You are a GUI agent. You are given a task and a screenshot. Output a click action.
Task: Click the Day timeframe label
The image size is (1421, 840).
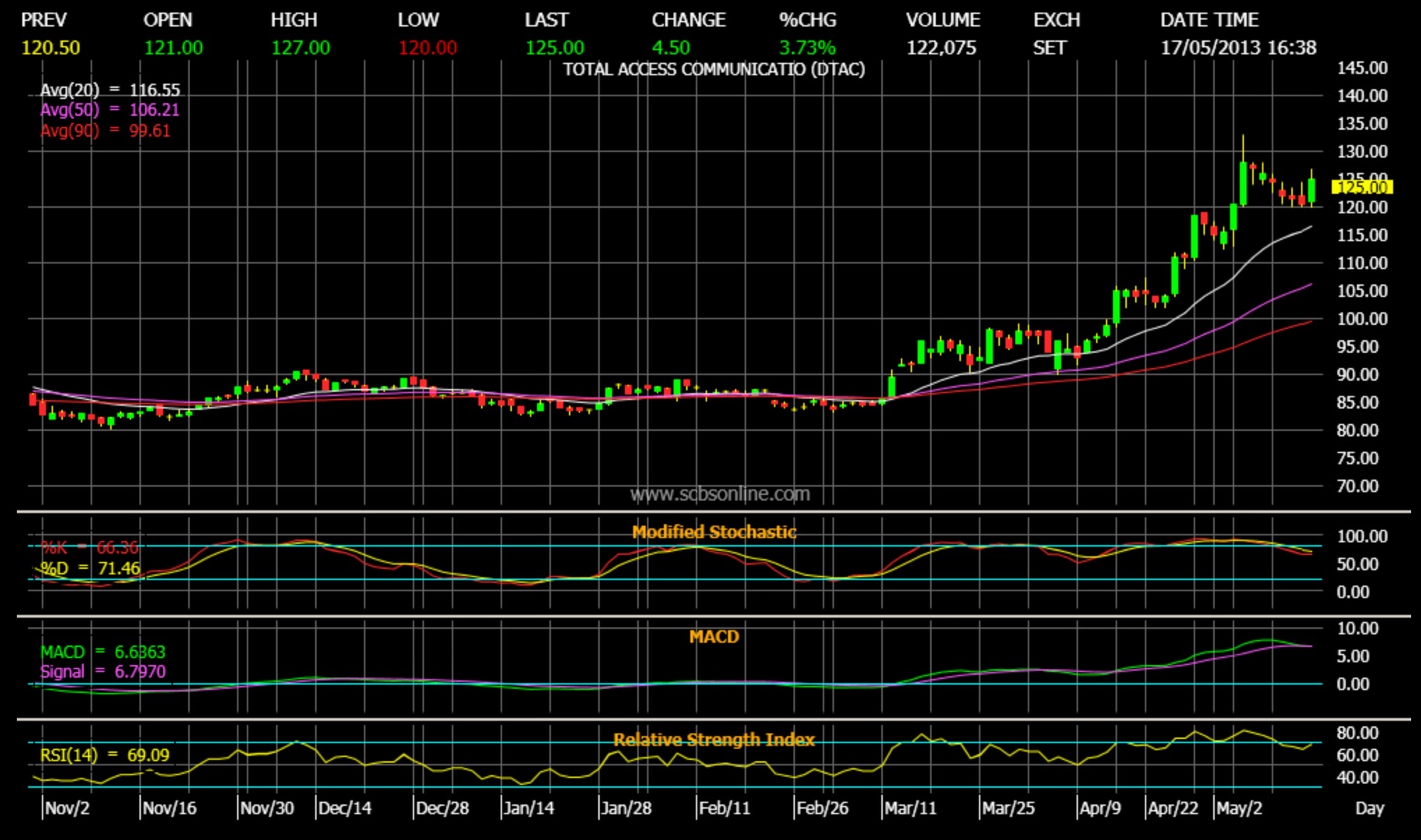point(1369,809)
